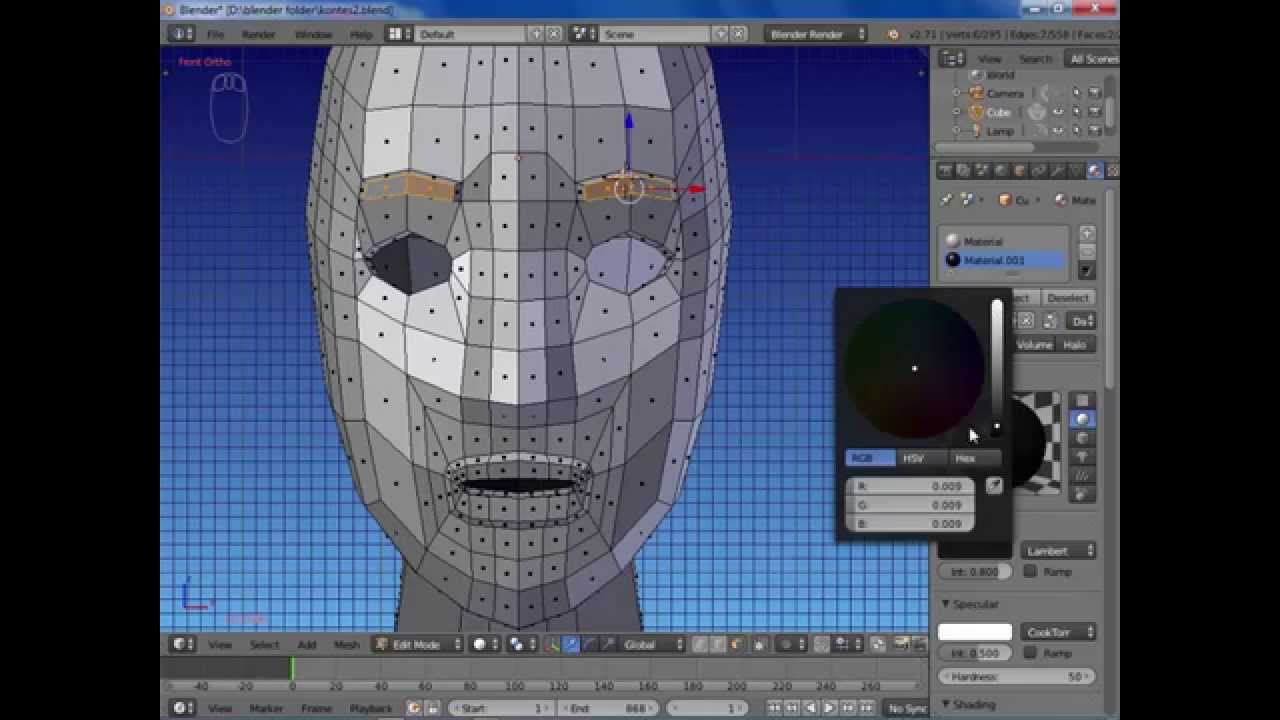Open the All Scenes outliner filter dropdown
The image size is (1280, 720).
coord(1092,59)
